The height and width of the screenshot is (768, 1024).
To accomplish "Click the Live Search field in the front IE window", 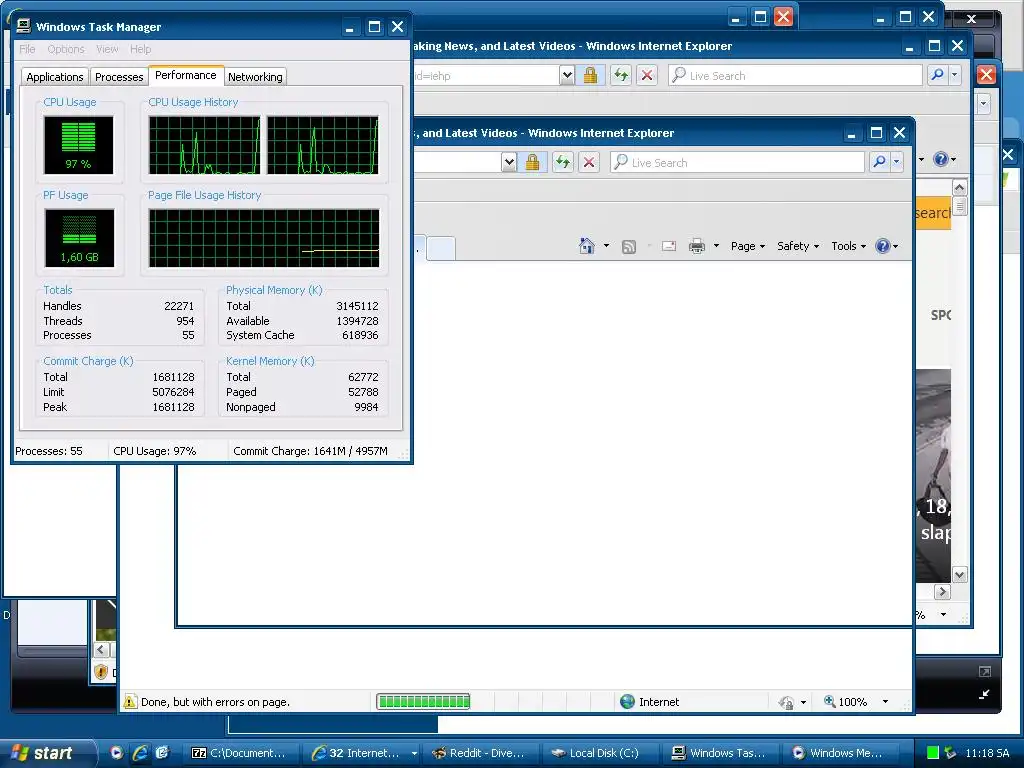I will [737, 162].
